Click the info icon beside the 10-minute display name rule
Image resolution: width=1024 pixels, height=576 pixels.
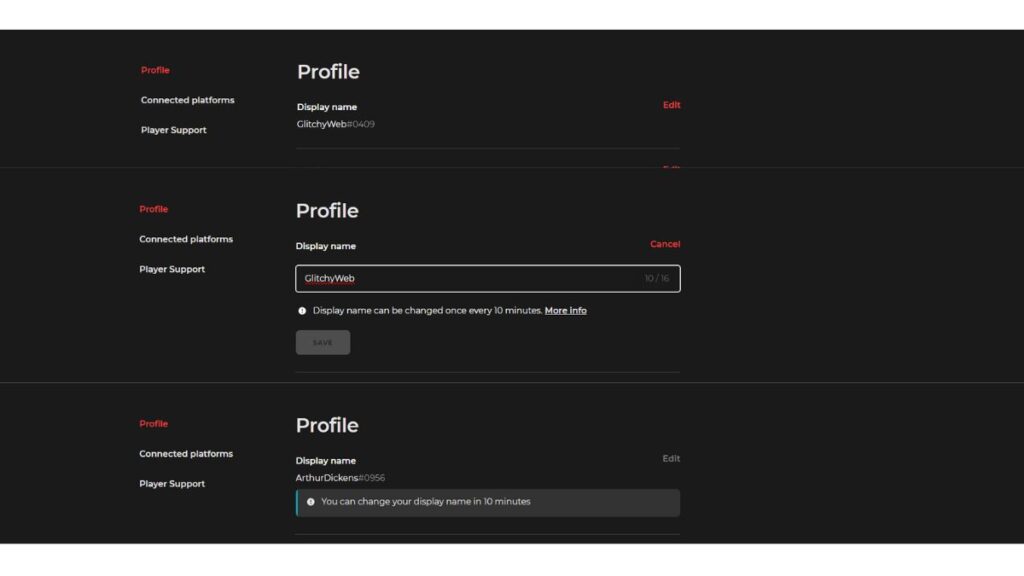[302, 311]
